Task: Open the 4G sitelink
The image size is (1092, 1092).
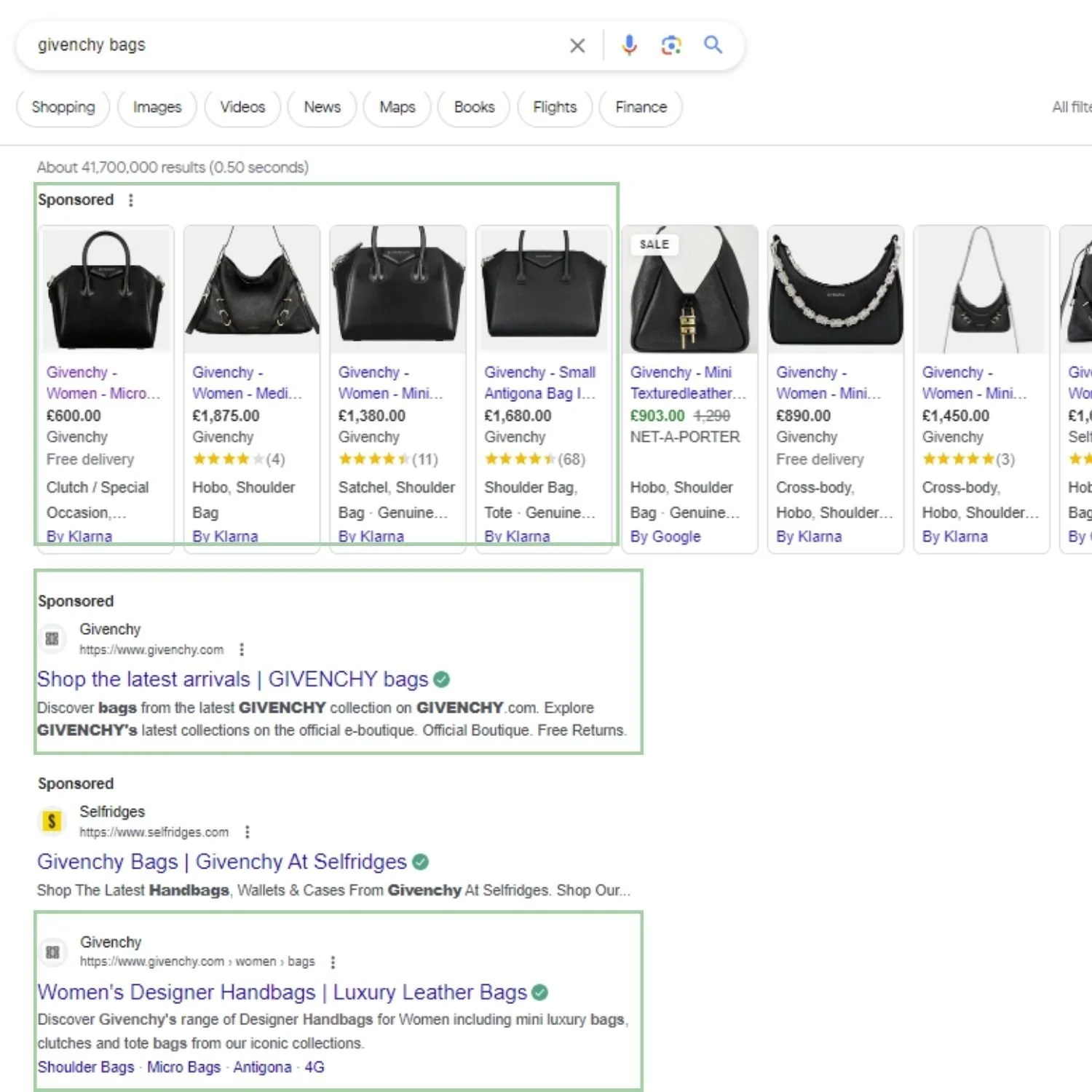Action: tap(314, 1067)
